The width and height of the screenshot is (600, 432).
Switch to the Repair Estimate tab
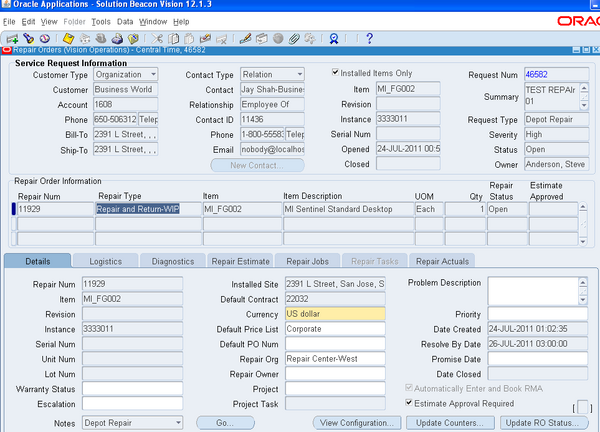click(241, 261)
